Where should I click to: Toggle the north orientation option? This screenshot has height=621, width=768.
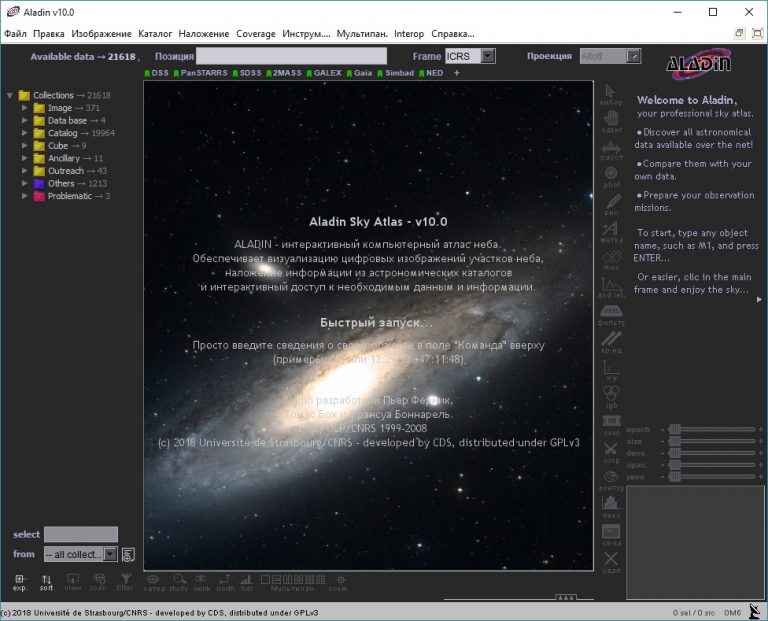226,583
